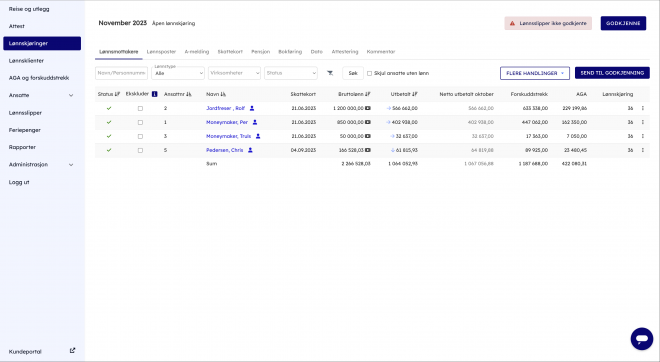Switch to the Lønnsposter tab
660x362 pixels.
[161, 52]
